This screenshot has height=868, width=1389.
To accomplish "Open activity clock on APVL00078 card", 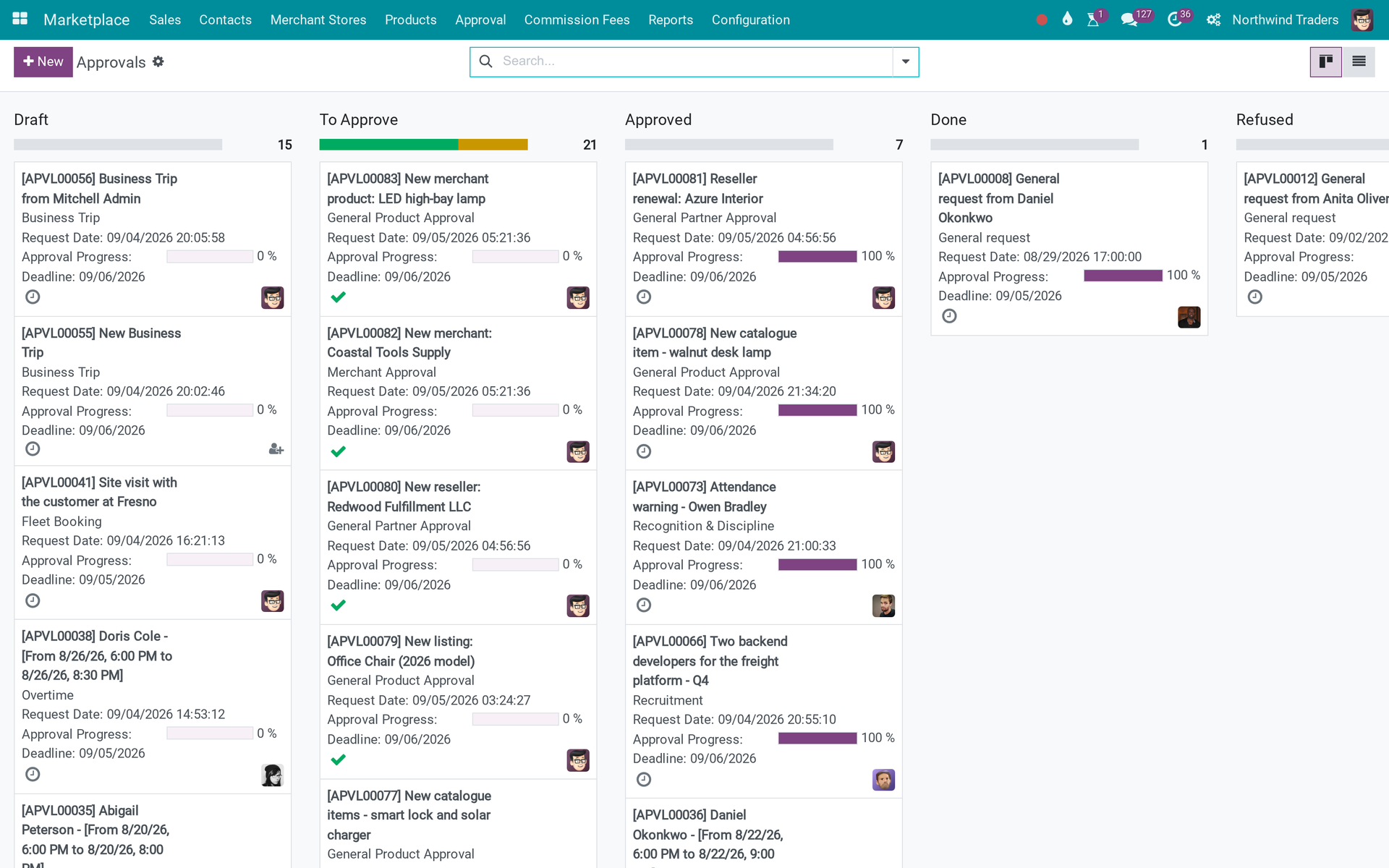I will (644, 451).
